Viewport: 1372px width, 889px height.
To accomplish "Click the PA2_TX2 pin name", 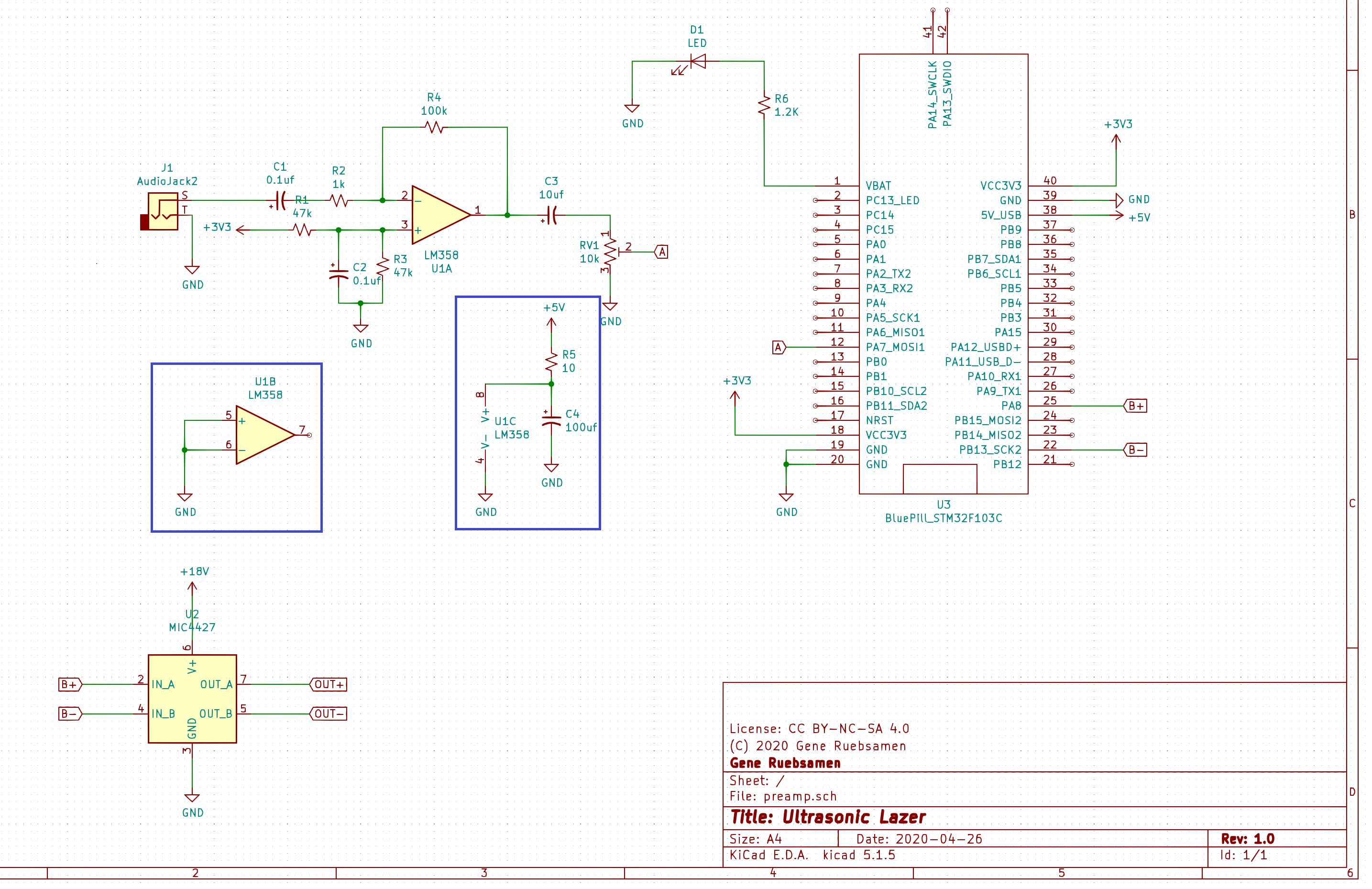I will (889, 274).
